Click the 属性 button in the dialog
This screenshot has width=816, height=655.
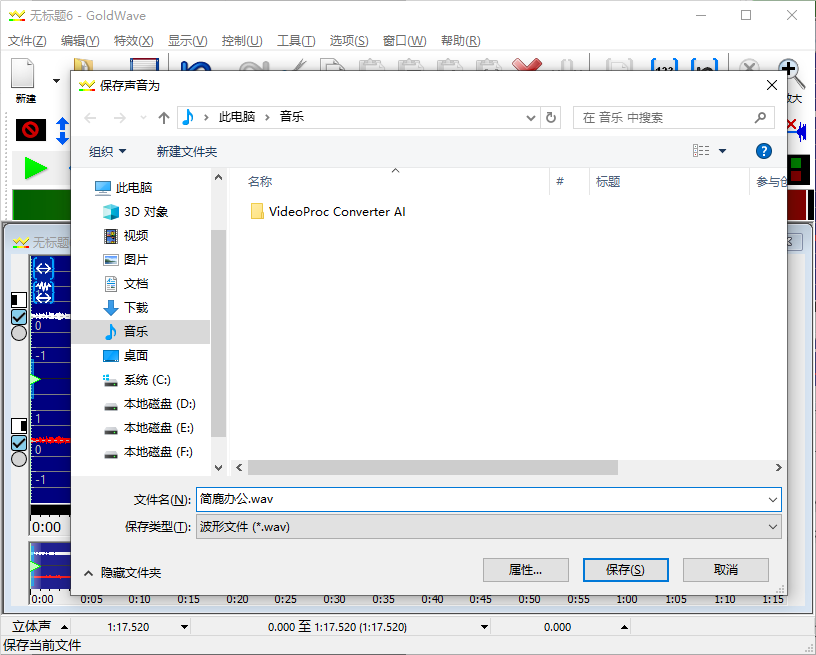(526, 569)
